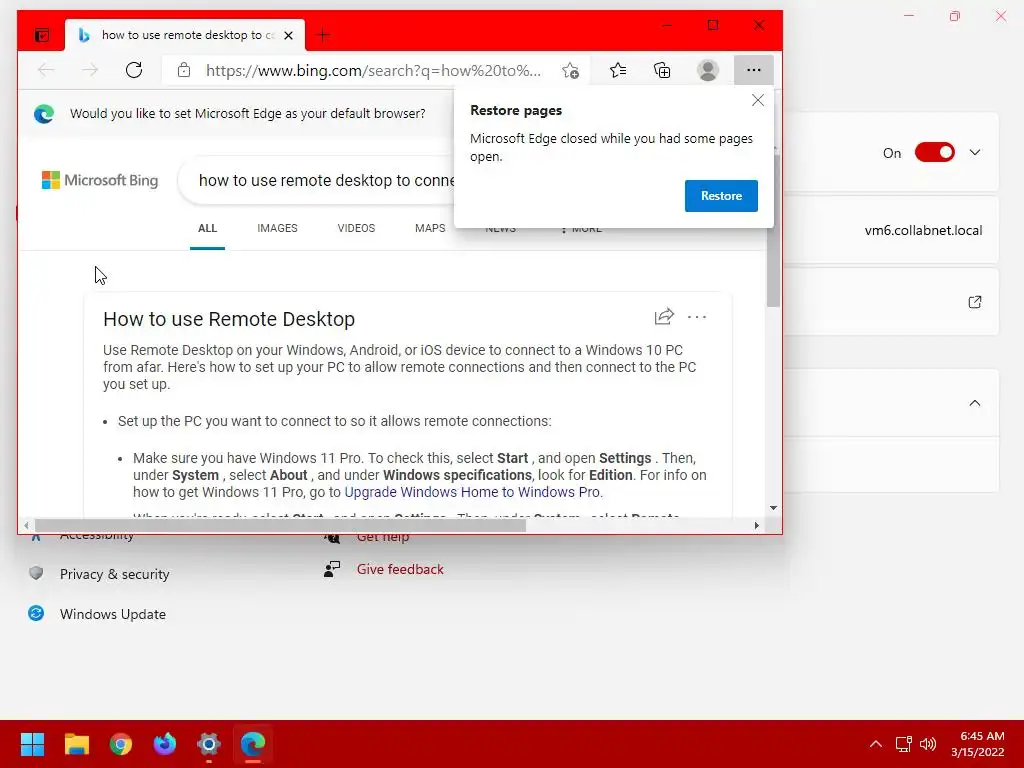
Task: Switch to the MAPS tab
Action: 430,229
